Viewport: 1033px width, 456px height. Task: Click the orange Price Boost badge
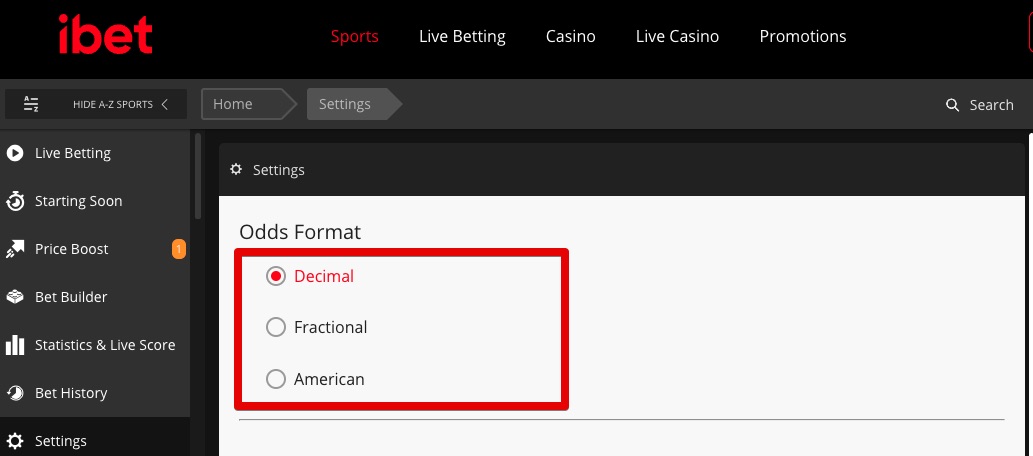[x=179, y=249]
